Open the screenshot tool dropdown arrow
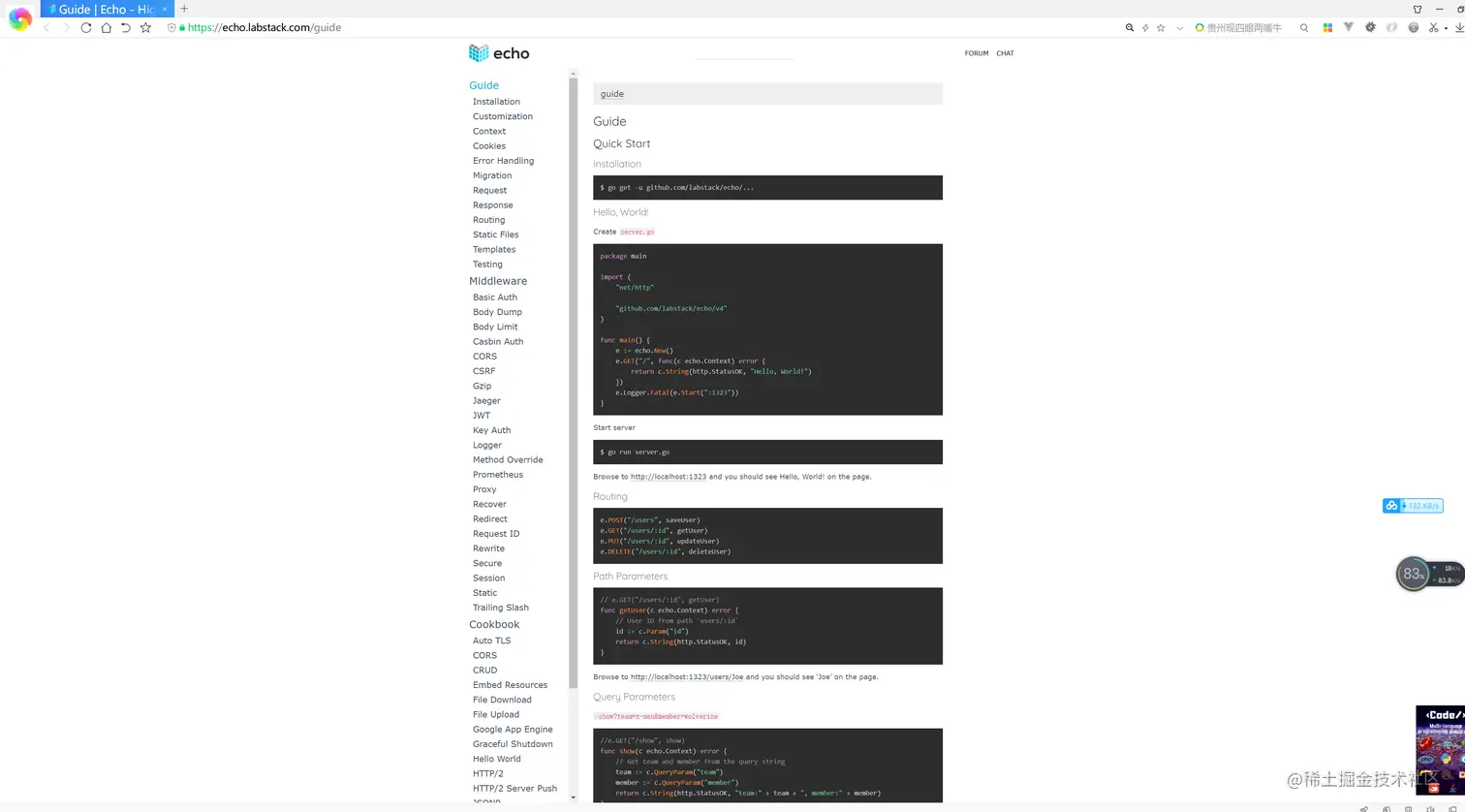The image size is (1465, 812). pos(1447,28)
